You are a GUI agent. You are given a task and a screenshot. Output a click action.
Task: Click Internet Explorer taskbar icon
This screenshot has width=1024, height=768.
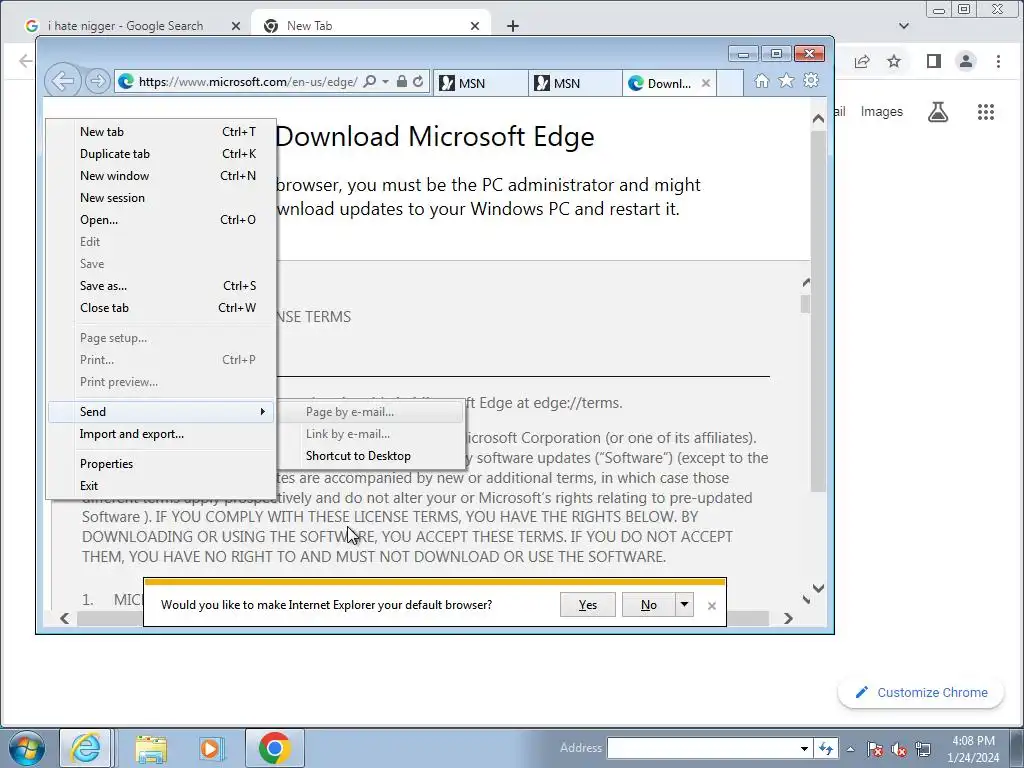(x=86, y=748)
